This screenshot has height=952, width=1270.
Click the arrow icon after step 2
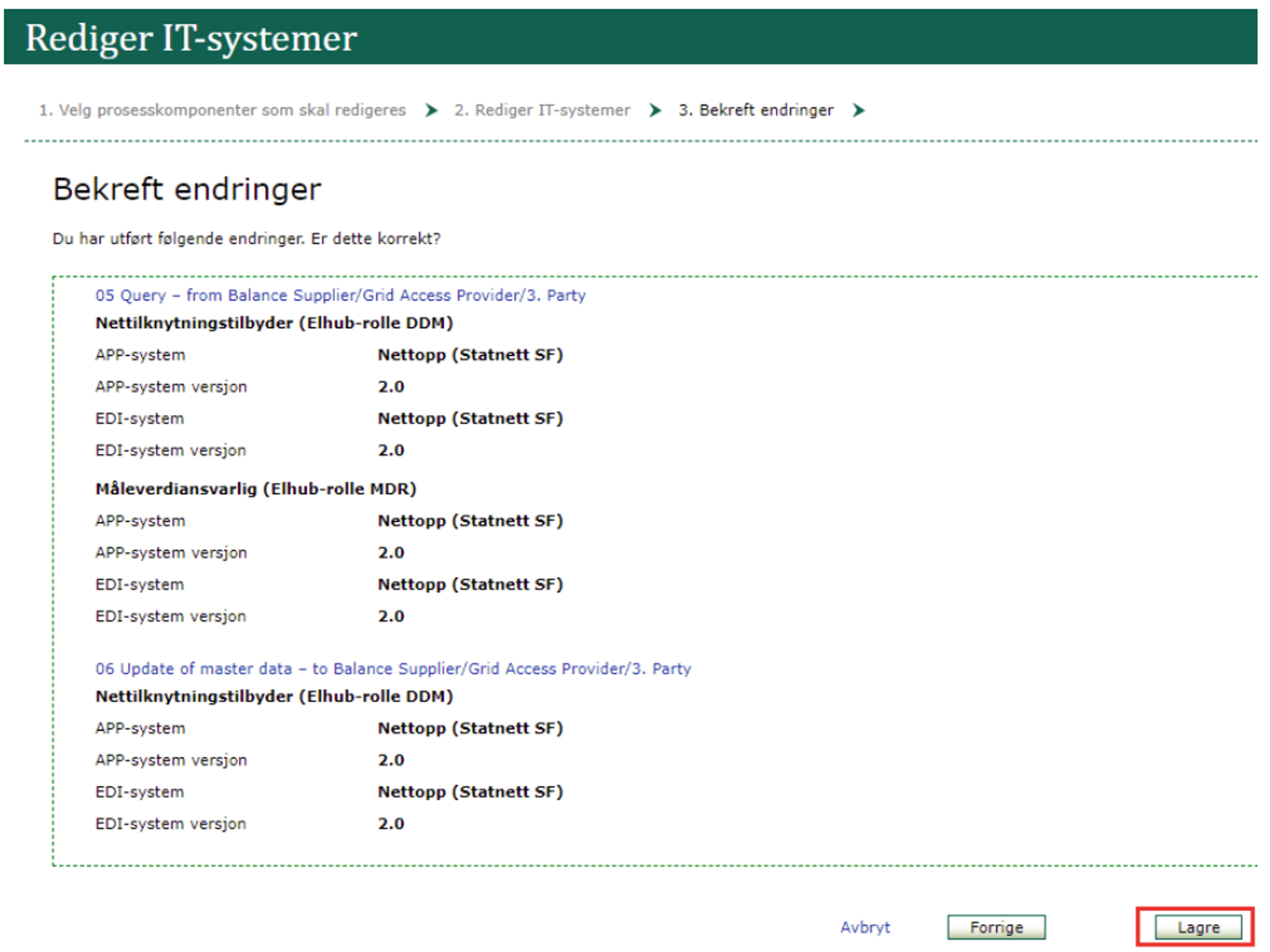pyautogui.click(x=655, y=110)
